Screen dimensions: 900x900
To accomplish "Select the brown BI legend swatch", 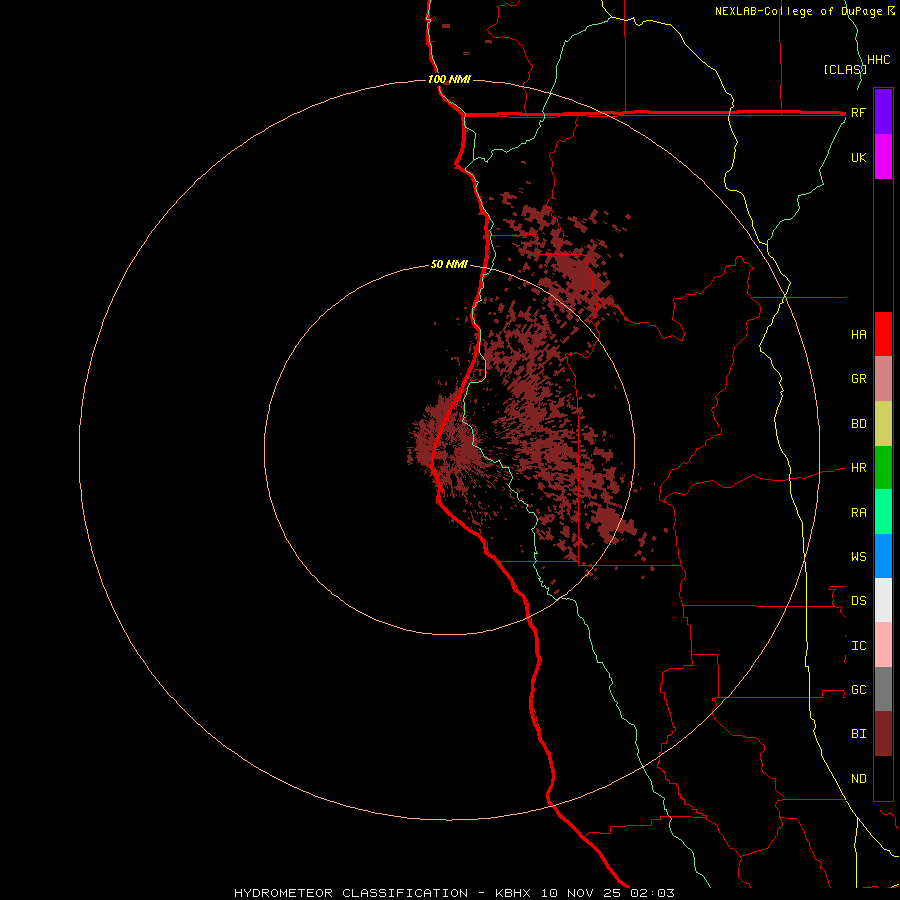I will (883, 734).
